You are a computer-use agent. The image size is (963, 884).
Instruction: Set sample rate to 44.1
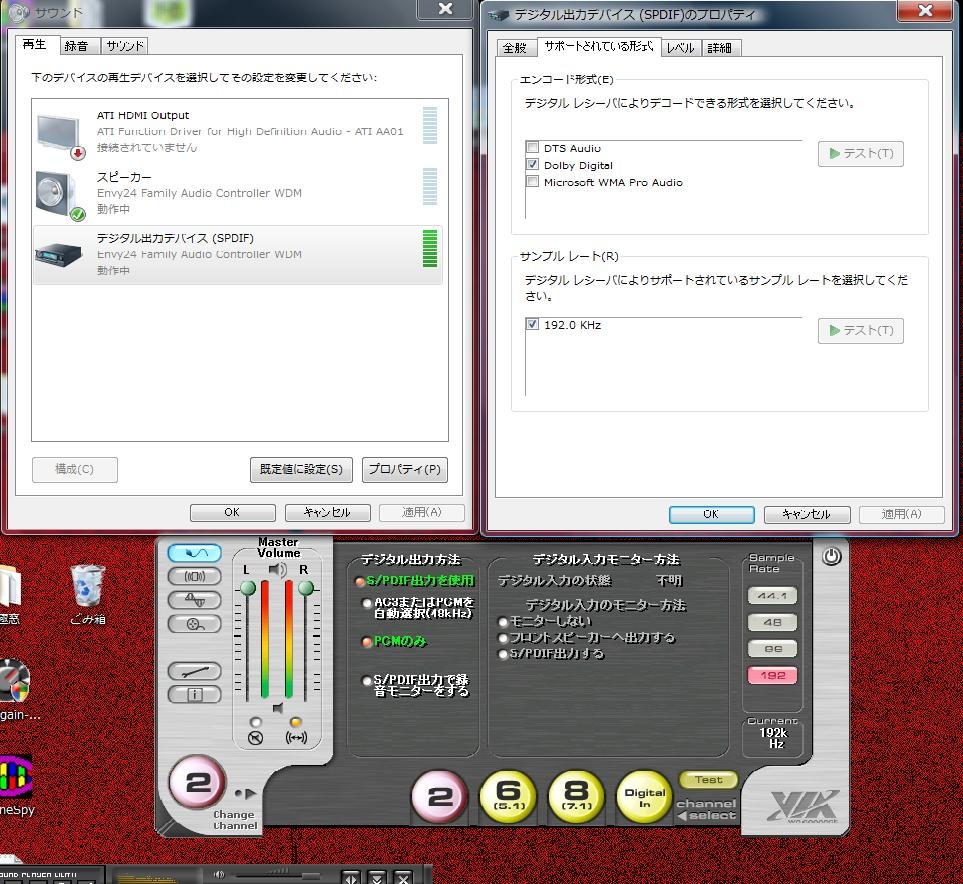773,596
